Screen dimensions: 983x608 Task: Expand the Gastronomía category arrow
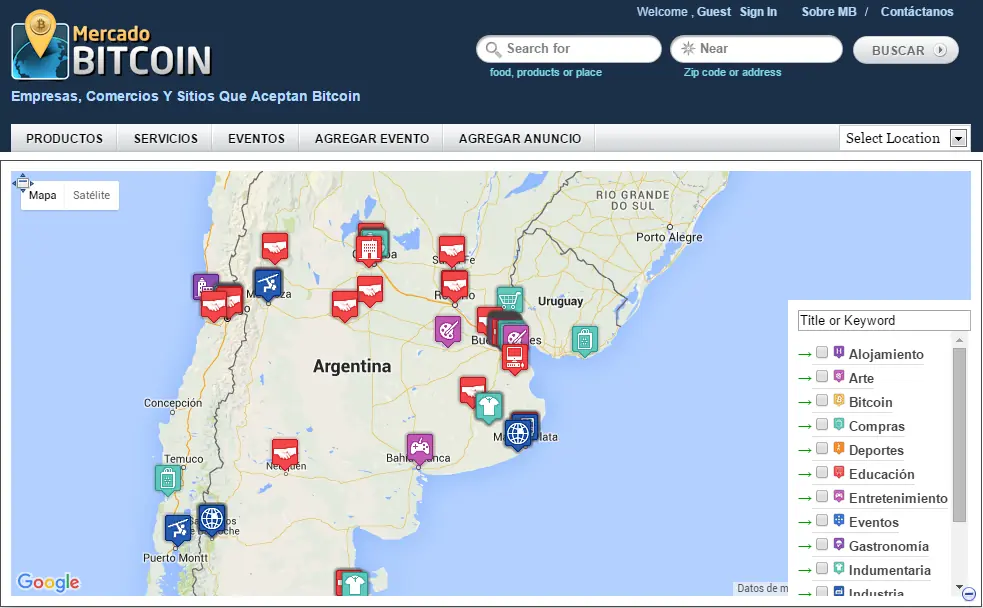tap(805, 547)
